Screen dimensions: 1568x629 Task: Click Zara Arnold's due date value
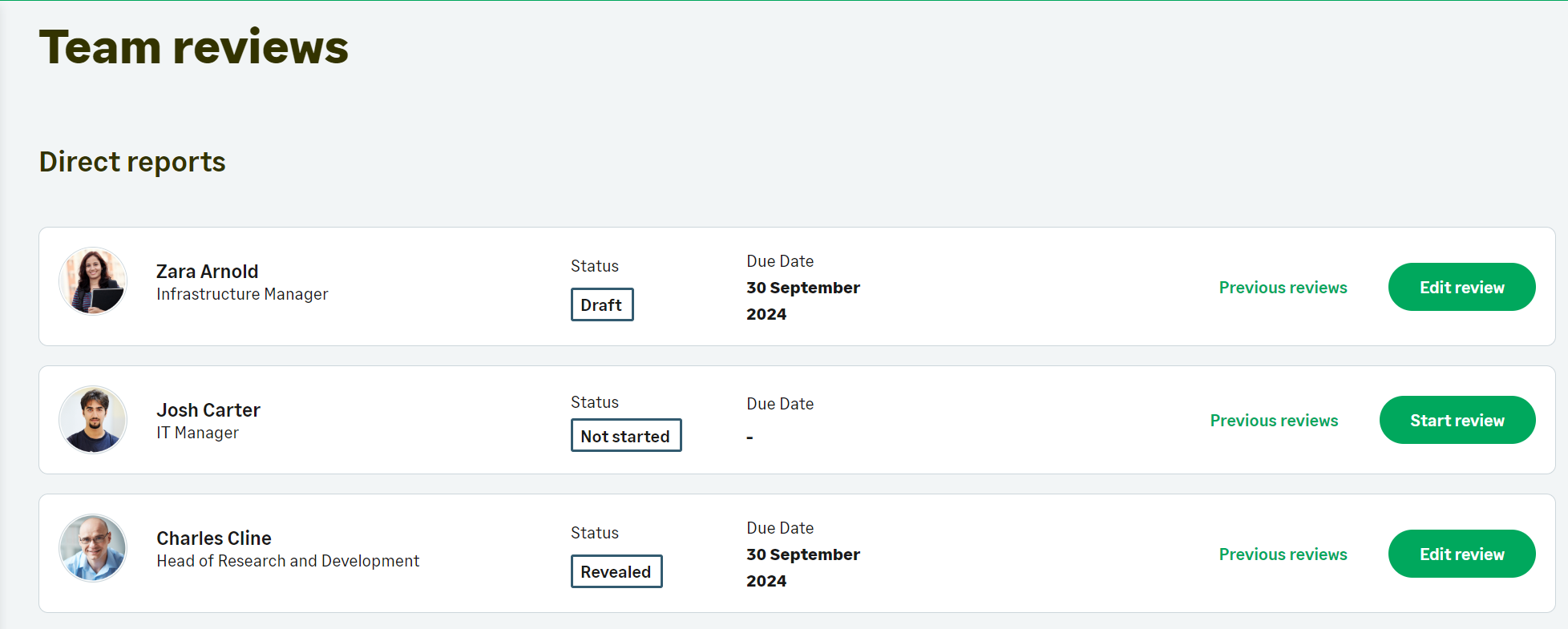tap(802, 300)
